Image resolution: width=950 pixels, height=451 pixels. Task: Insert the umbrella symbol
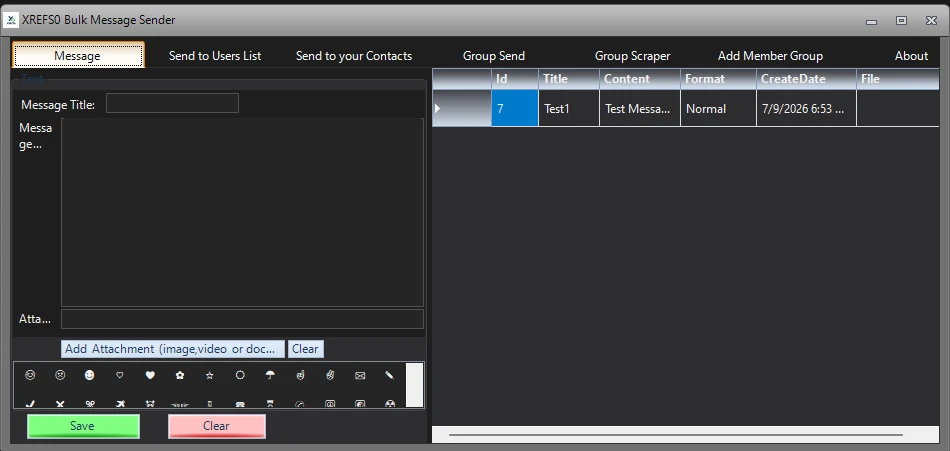pyautogui.click(x=270, y=375)
